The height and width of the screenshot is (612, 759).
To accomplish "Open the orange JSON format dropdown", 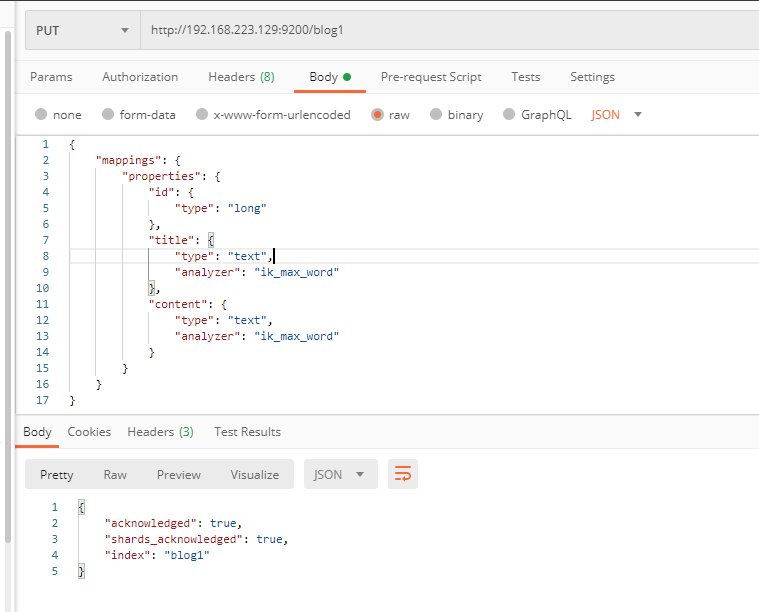I will click(616, 115).
